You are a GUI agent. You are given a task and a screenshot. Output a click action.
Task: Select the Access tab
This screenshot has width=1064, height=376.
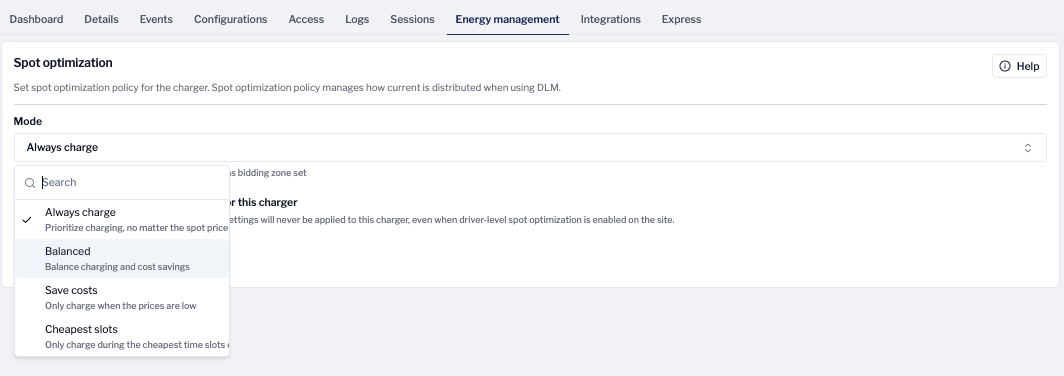306,19
